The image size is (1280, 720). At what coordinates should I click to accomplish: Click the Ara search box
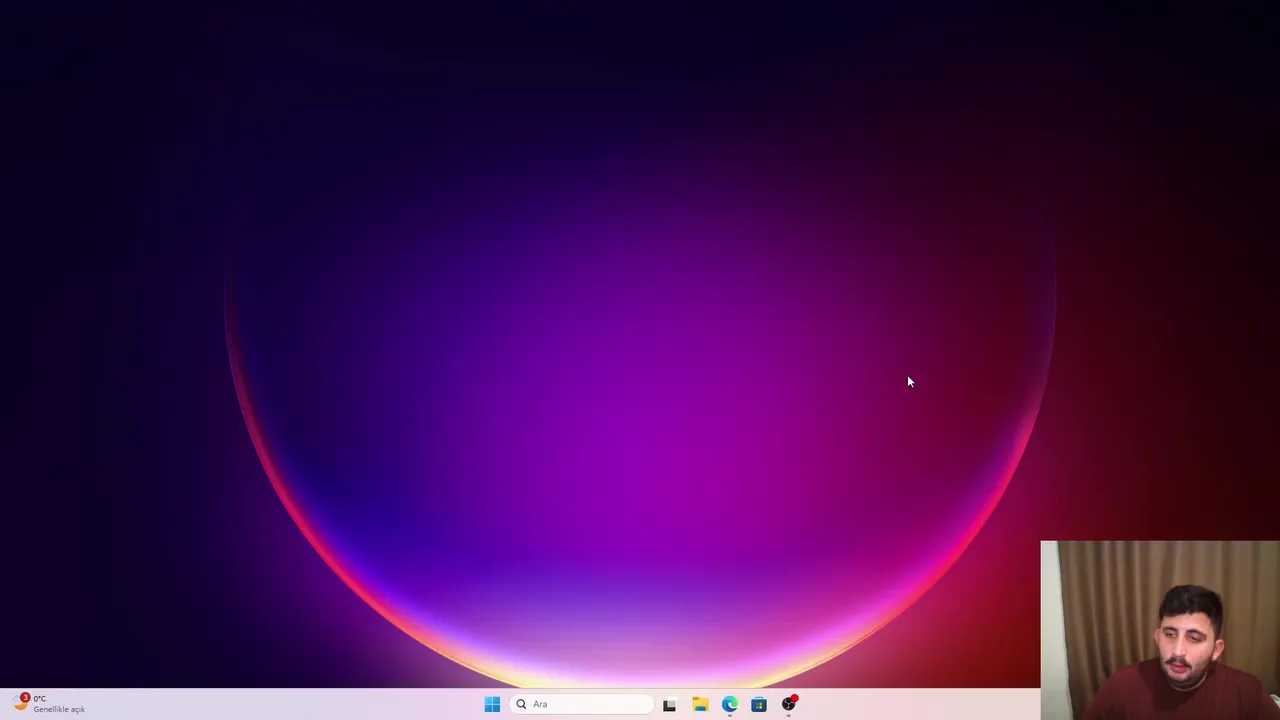[x=582, y=704]
